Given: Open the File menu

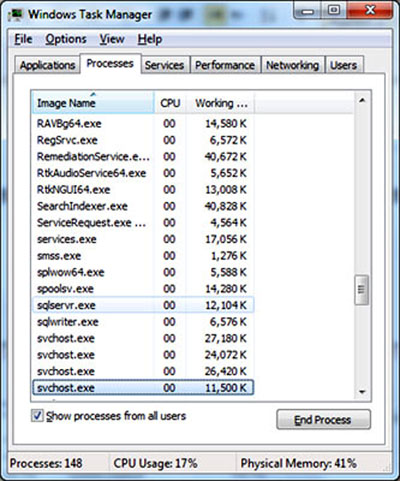Looking at the screenshot, I should (23, 39).
